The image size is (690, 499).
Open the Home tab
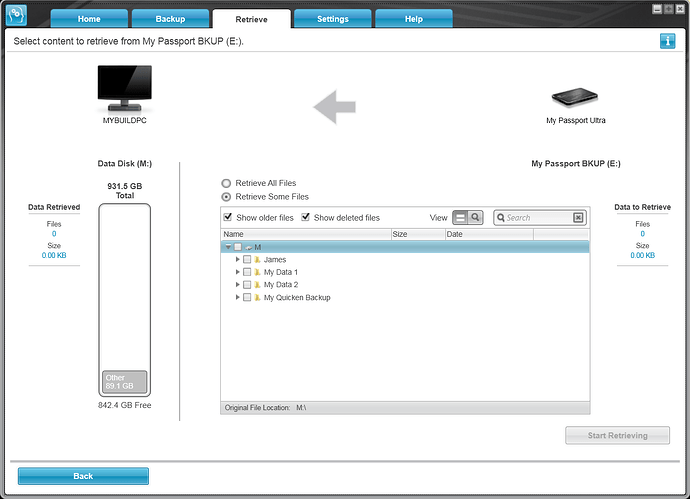click(x=89, y=19)
